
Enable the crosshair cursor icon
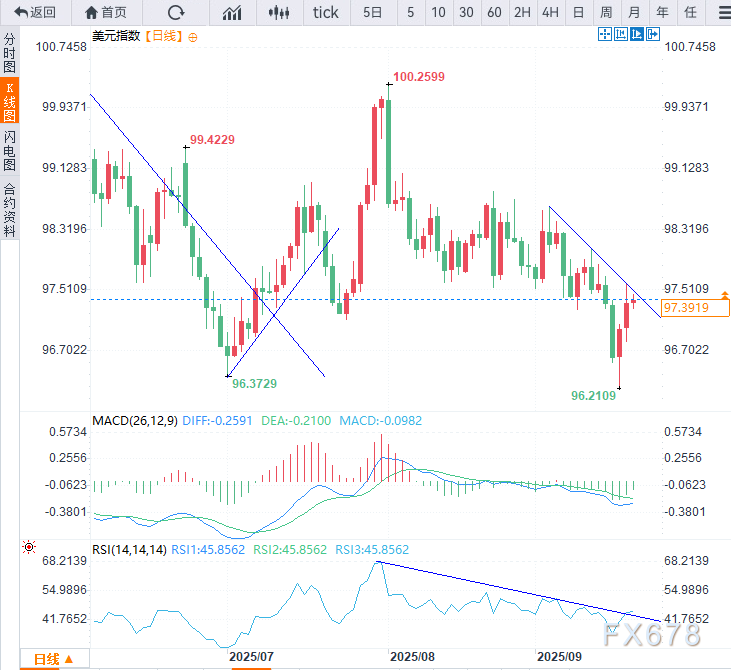[x=605, y=34]
